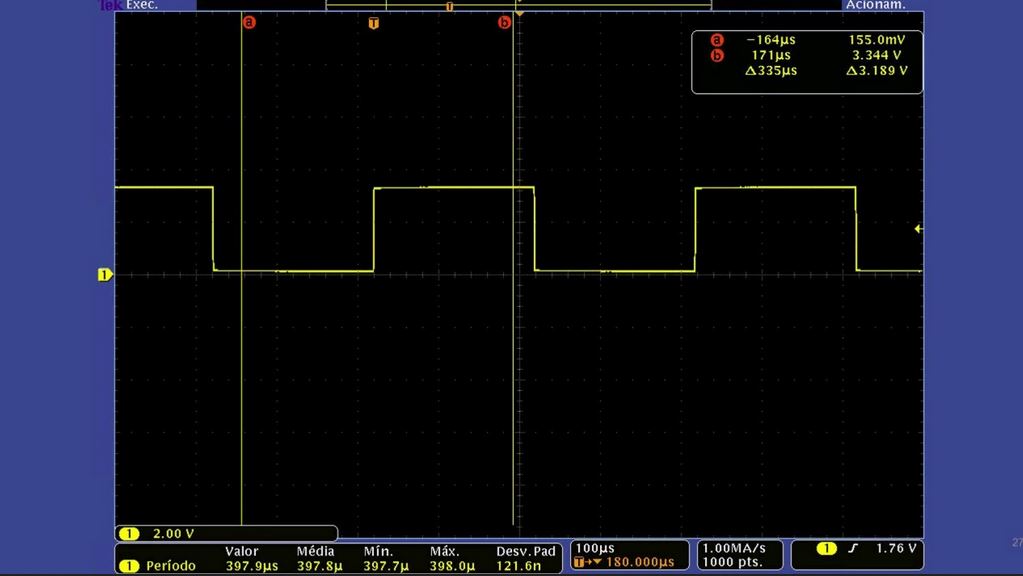Click cursor b time value 171µs
This screenshot has height=576, width=1023.
[771, 55]
